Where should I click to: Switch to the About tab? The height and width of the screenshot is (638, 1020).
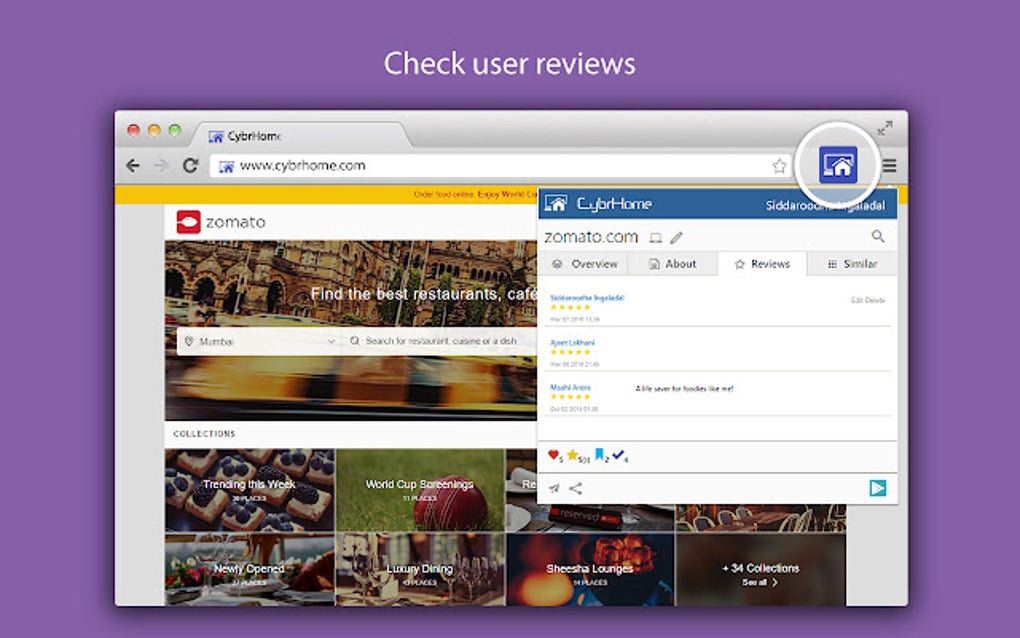pyautogui.click(x=673, y=264)
